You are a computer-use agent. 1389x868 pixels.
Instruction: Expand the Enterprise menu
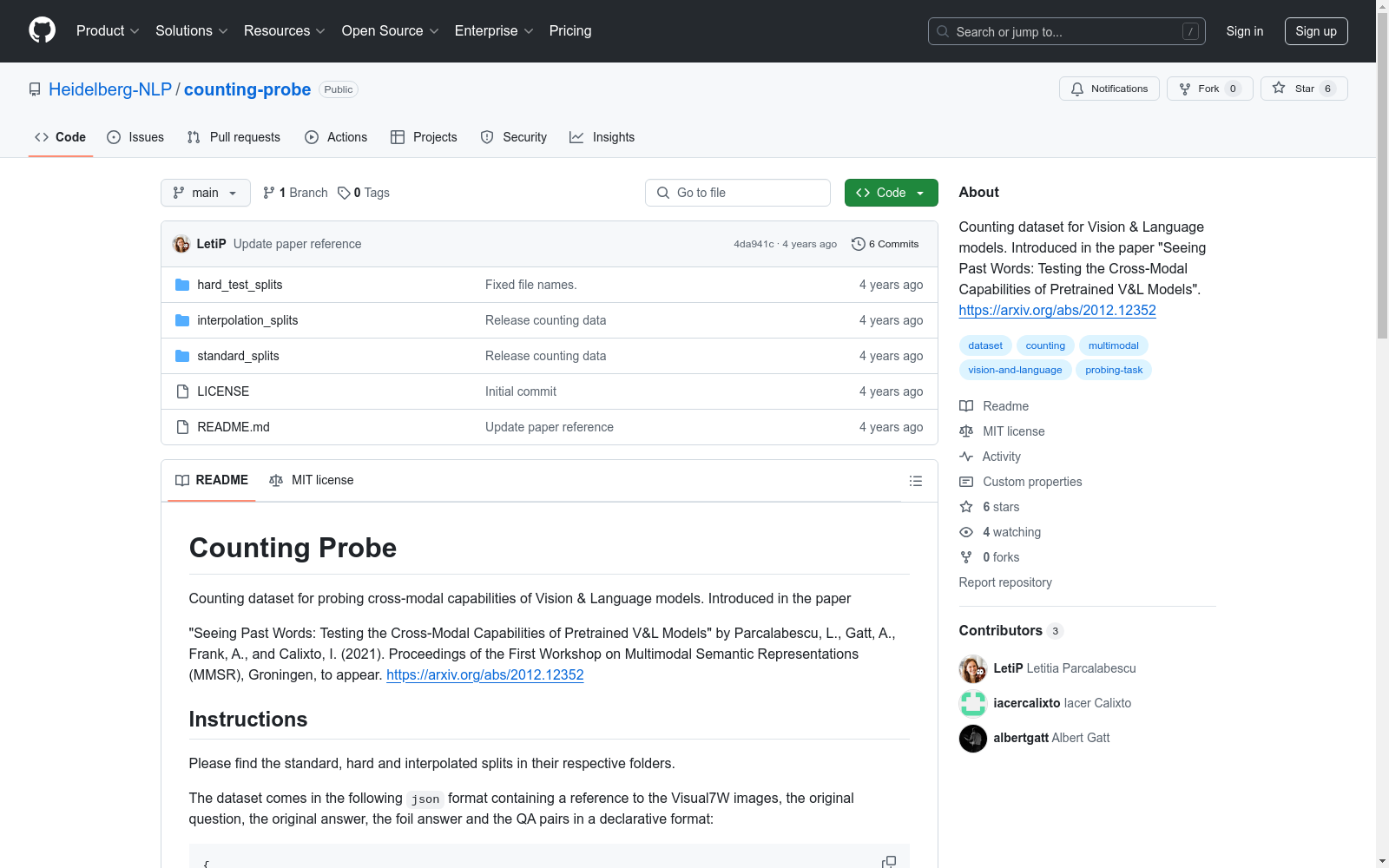(494, 30)
